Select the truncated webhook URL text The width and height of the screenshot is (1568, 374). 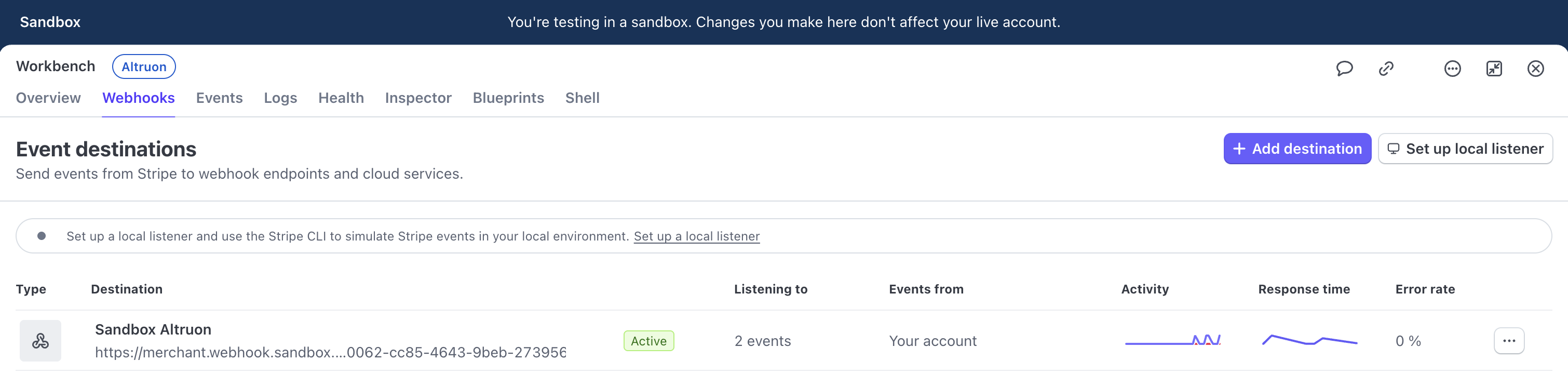point(331,352)
